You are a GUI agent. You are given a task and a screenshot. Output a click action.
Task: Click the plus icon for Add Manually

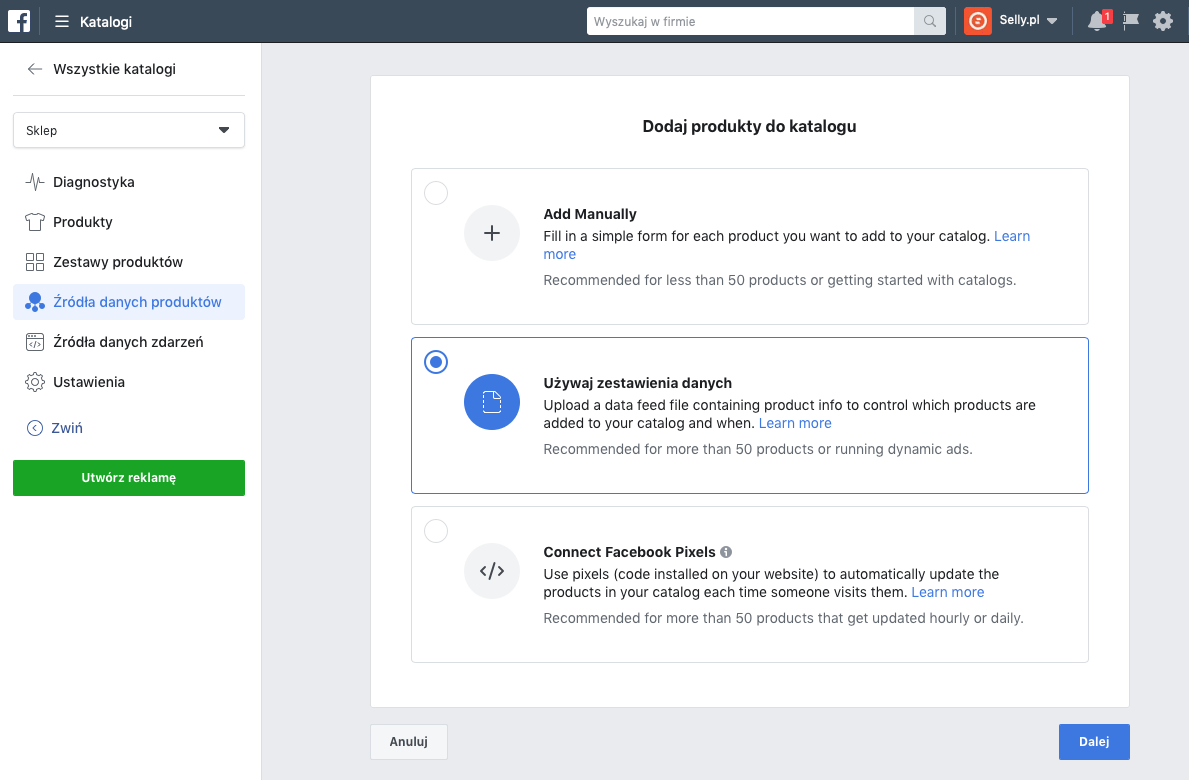click(491, 233)
